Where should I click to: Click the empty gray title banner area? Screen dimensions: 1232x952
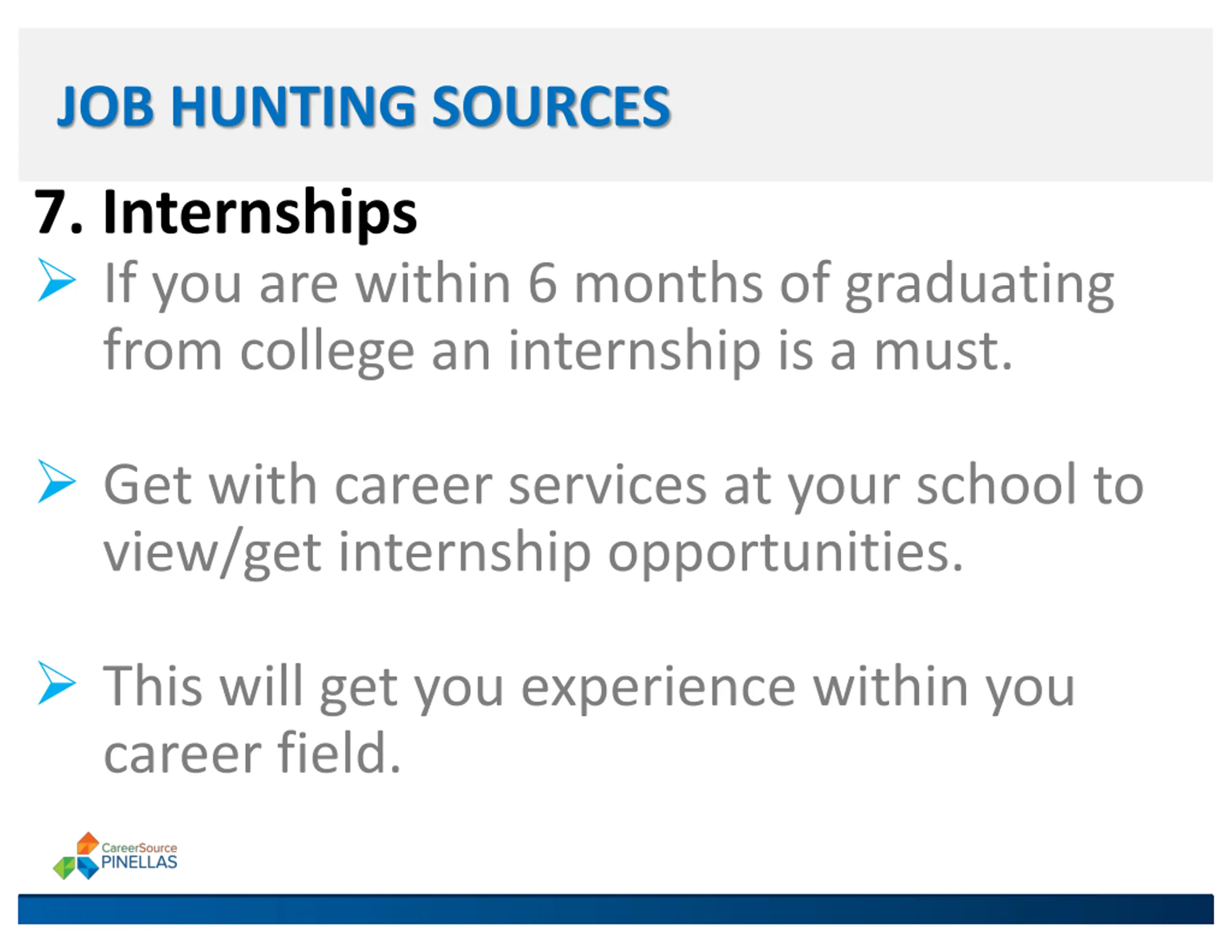click(931, 105)
